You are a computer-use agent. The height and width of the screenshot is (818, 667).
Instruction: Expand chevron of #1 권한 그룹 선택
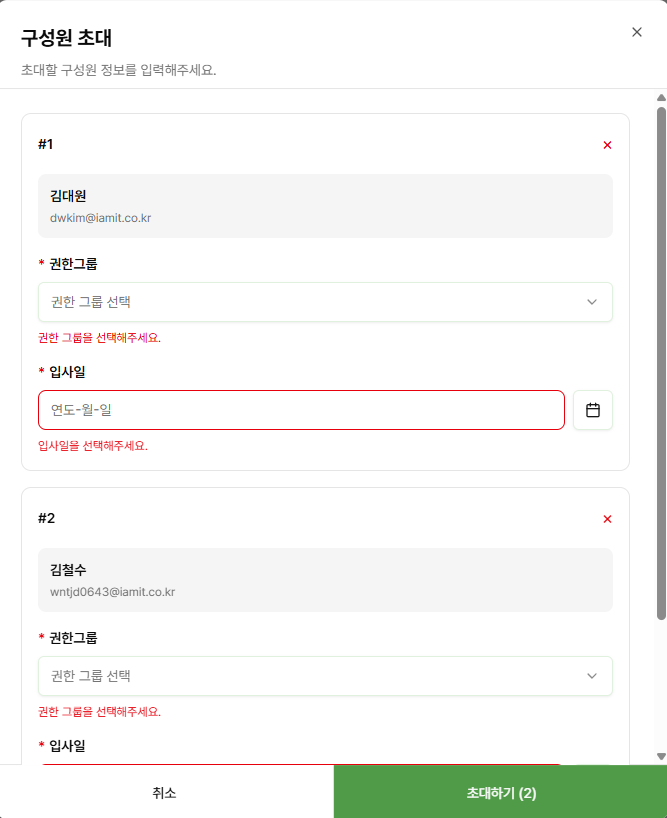[x=591, y=302]
